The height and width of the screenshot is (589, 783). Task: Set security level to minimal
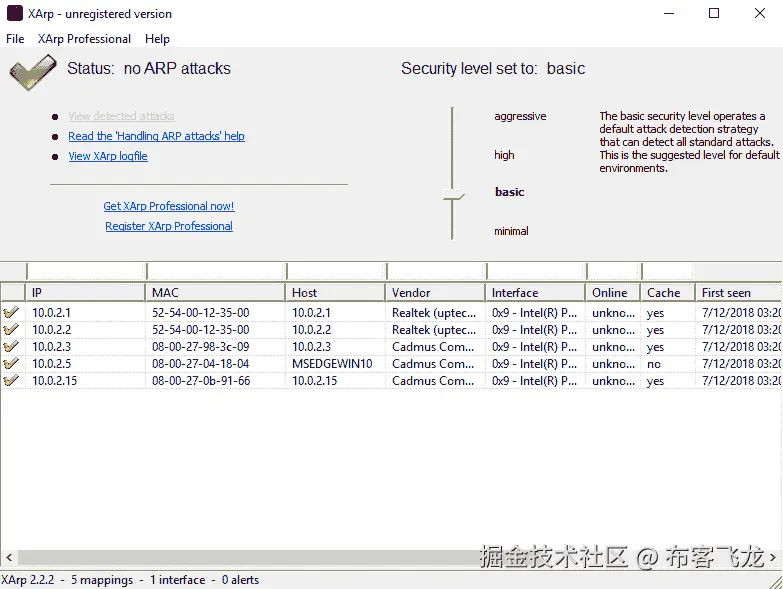(511, 231)
